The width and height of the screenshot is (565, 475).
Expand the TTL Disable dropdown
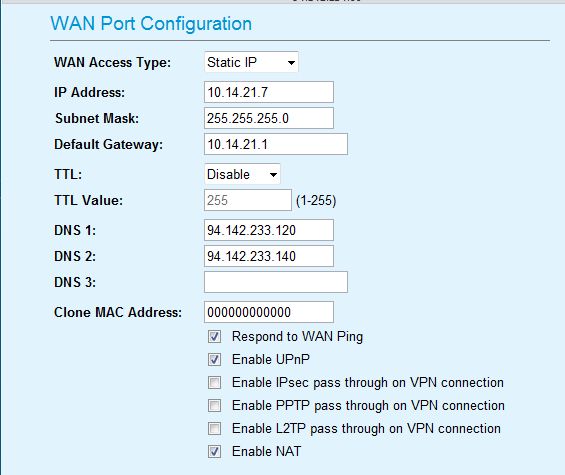pyautogui.click(x=242, y=174)
